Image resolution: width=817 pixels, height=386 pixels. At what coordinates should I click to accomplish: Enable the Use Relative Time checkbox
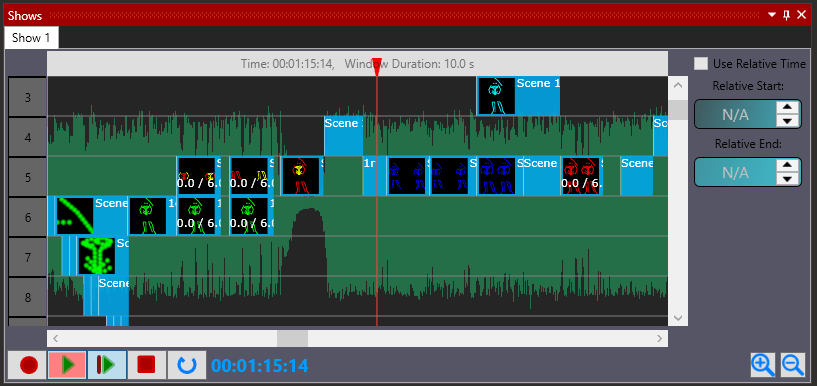(x=701, y=64)
